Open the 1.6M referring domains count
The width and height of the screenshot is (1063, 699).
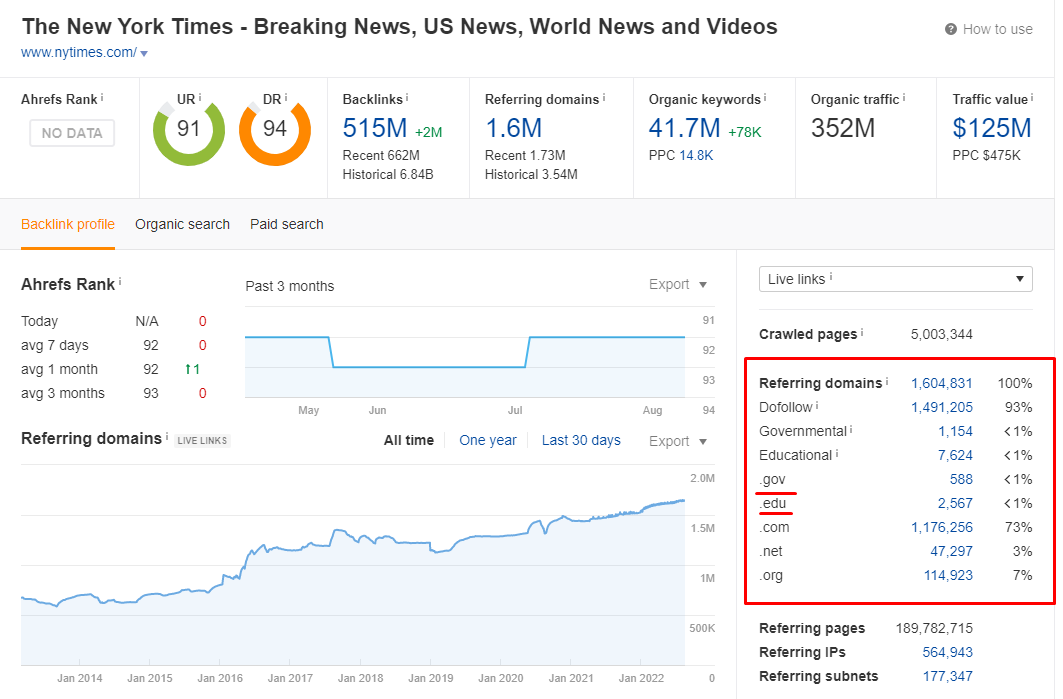[514, 128]
